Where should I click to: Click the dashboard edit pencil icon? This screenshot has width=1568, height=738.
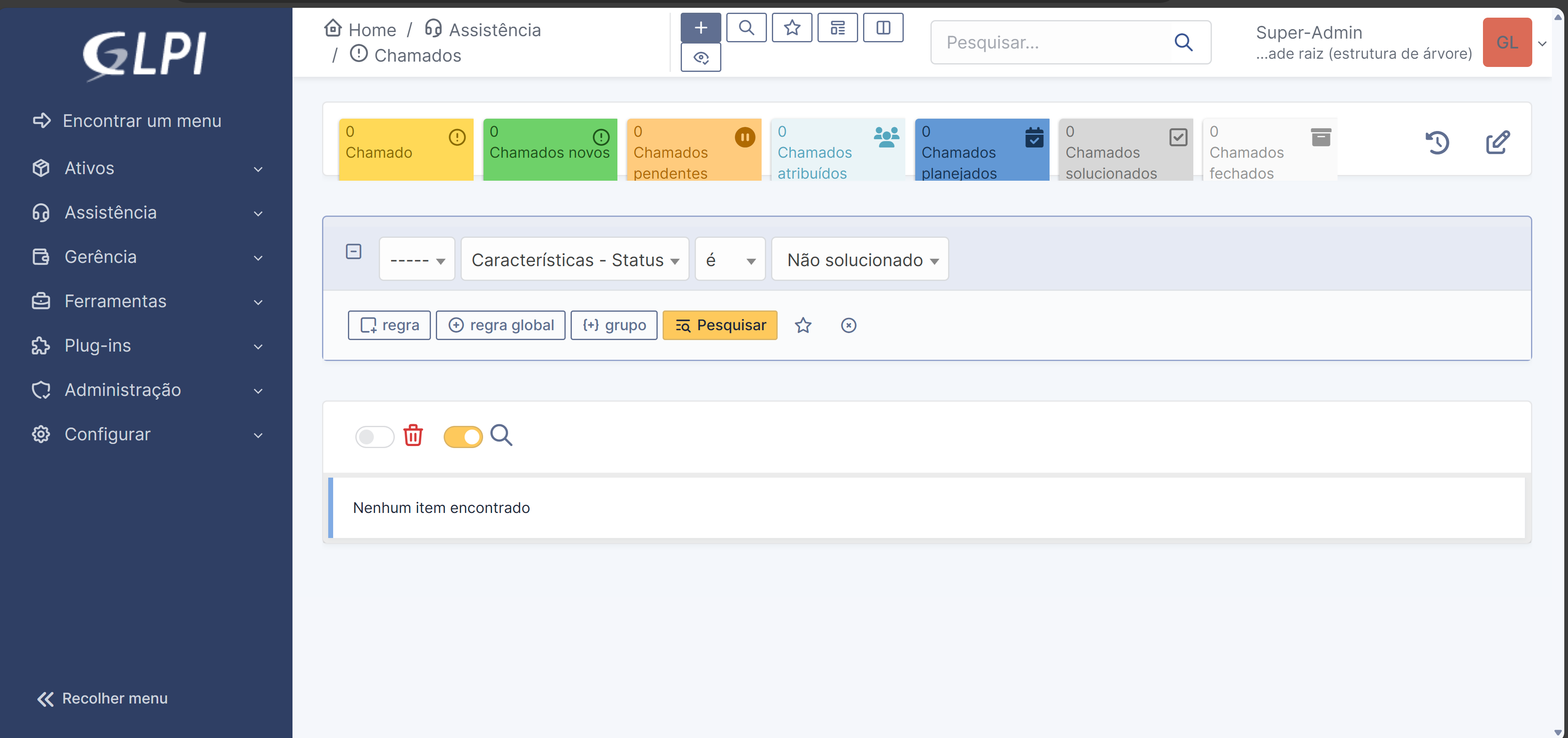pyautogui.click(x=1497, y=143)
